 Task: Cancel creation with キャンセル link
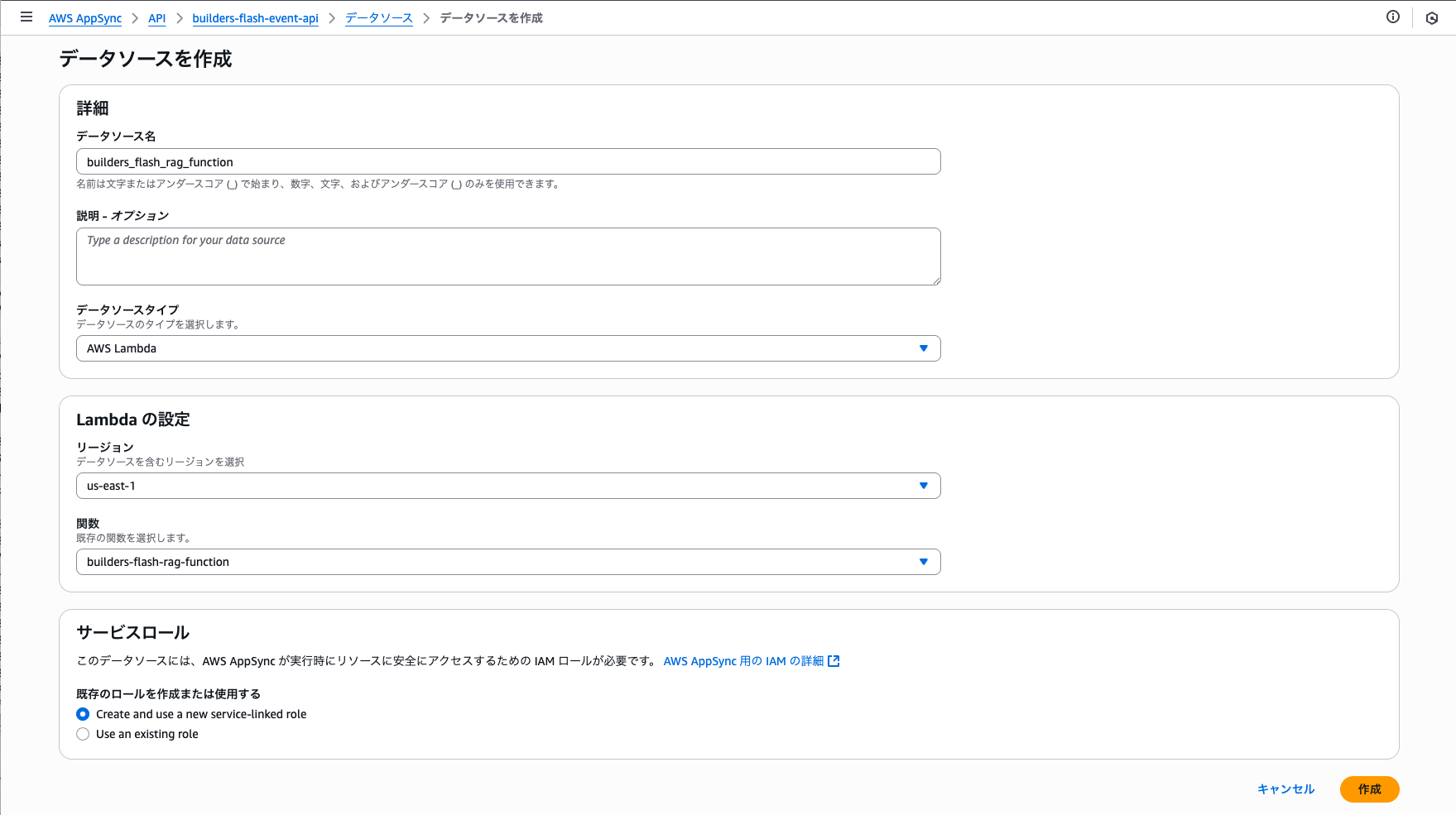tap(1285, 789)
